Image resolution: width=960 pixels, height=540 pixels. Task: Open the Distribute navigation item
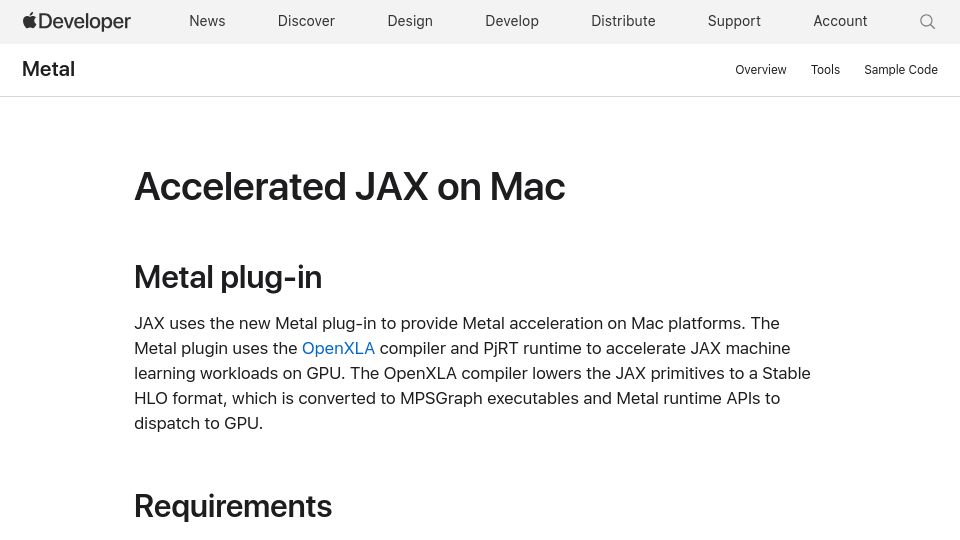623,21
